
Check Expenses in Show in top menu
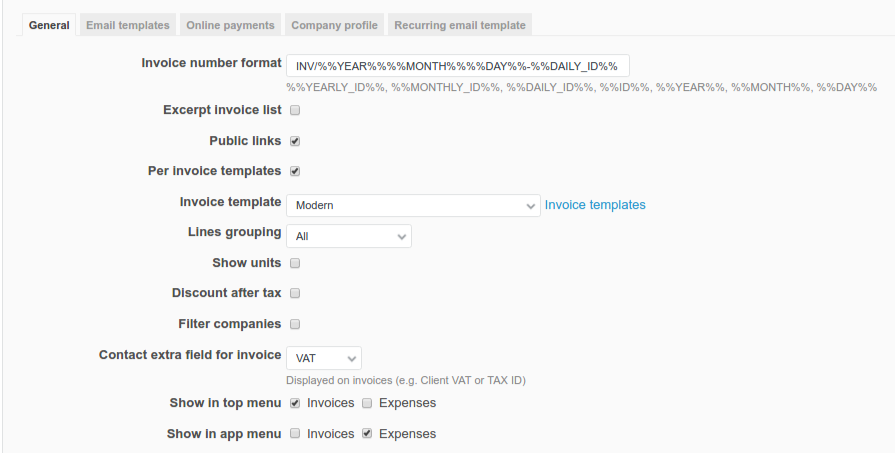coord(367,404)
